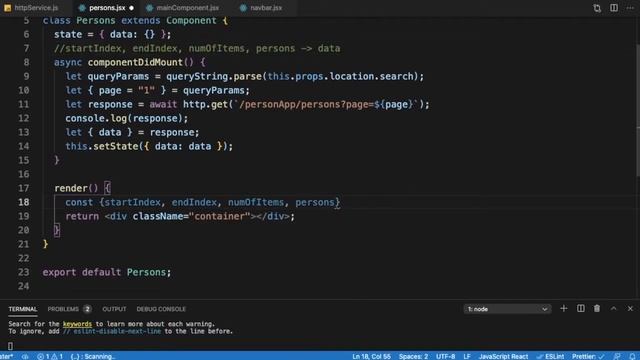
Task: Select the persons.jsx editor tab
Action: (x=107, y=8)
